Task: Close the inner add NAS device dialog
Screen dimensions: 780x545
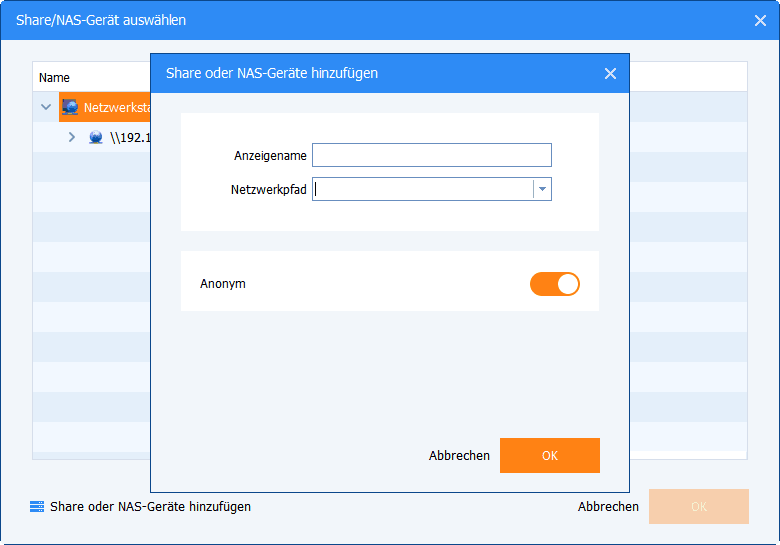Action: coord(610,73)
